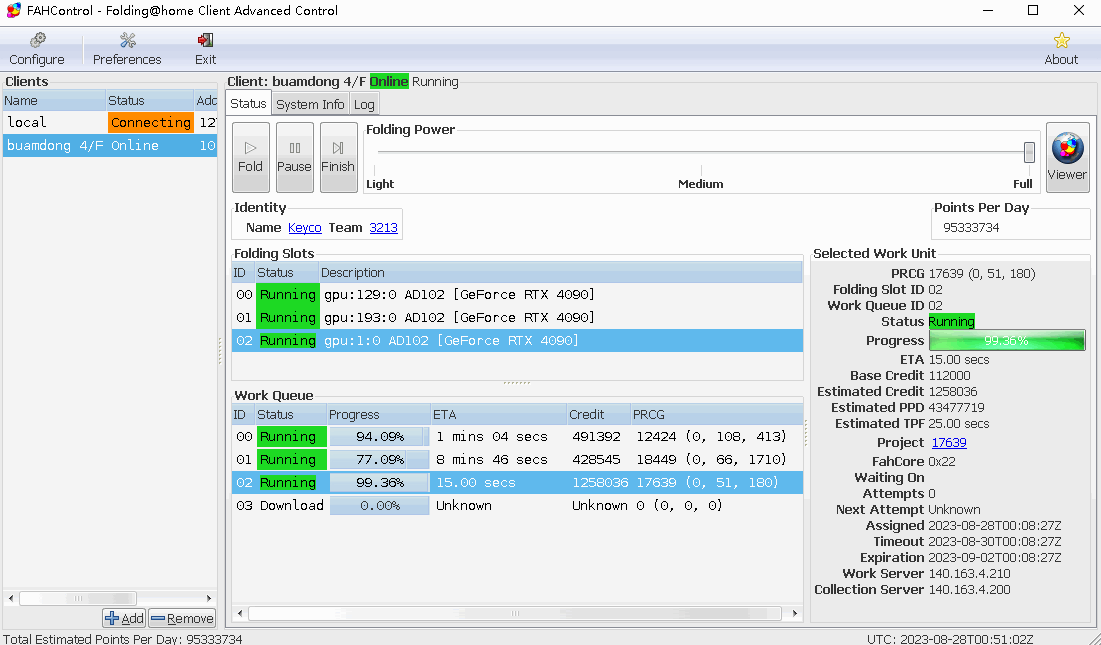The image size is (1101, 645).
Task: Sort Folding Slots by Description header
Action: (x=560, y=272)
